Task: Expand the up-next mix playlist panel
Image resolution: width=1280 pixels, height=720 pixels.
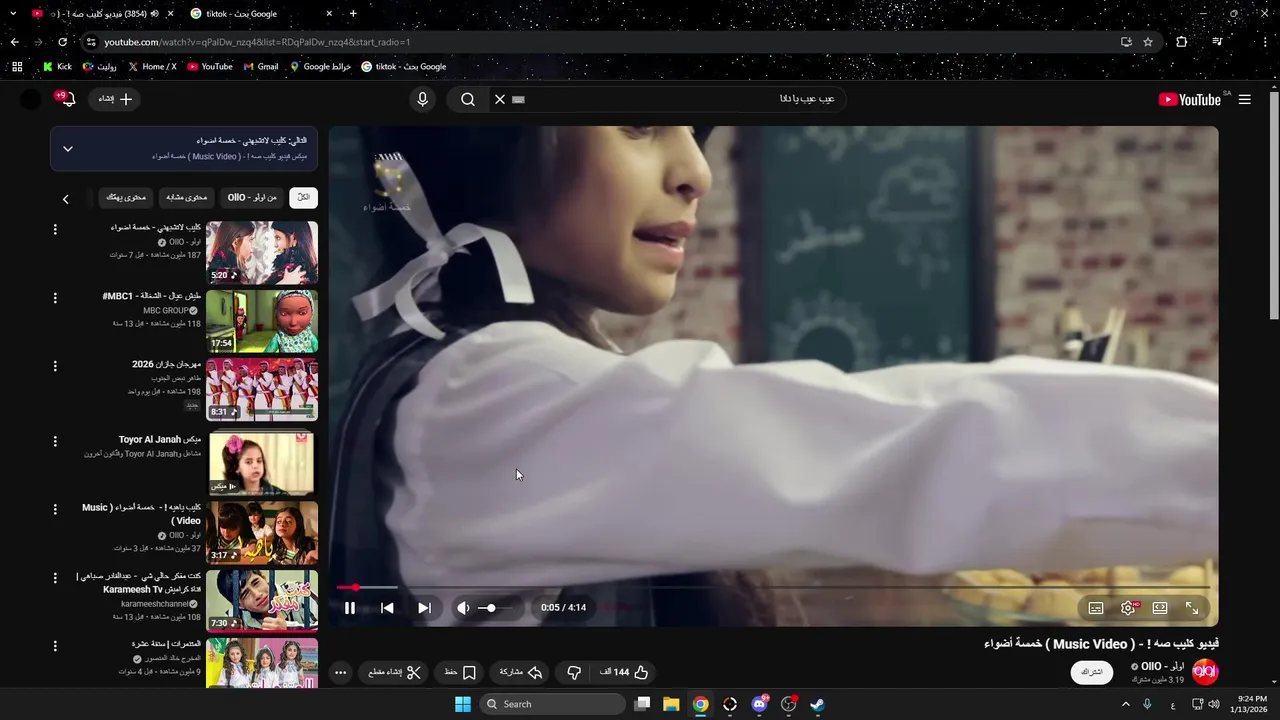Action: (x=67, y=148)
